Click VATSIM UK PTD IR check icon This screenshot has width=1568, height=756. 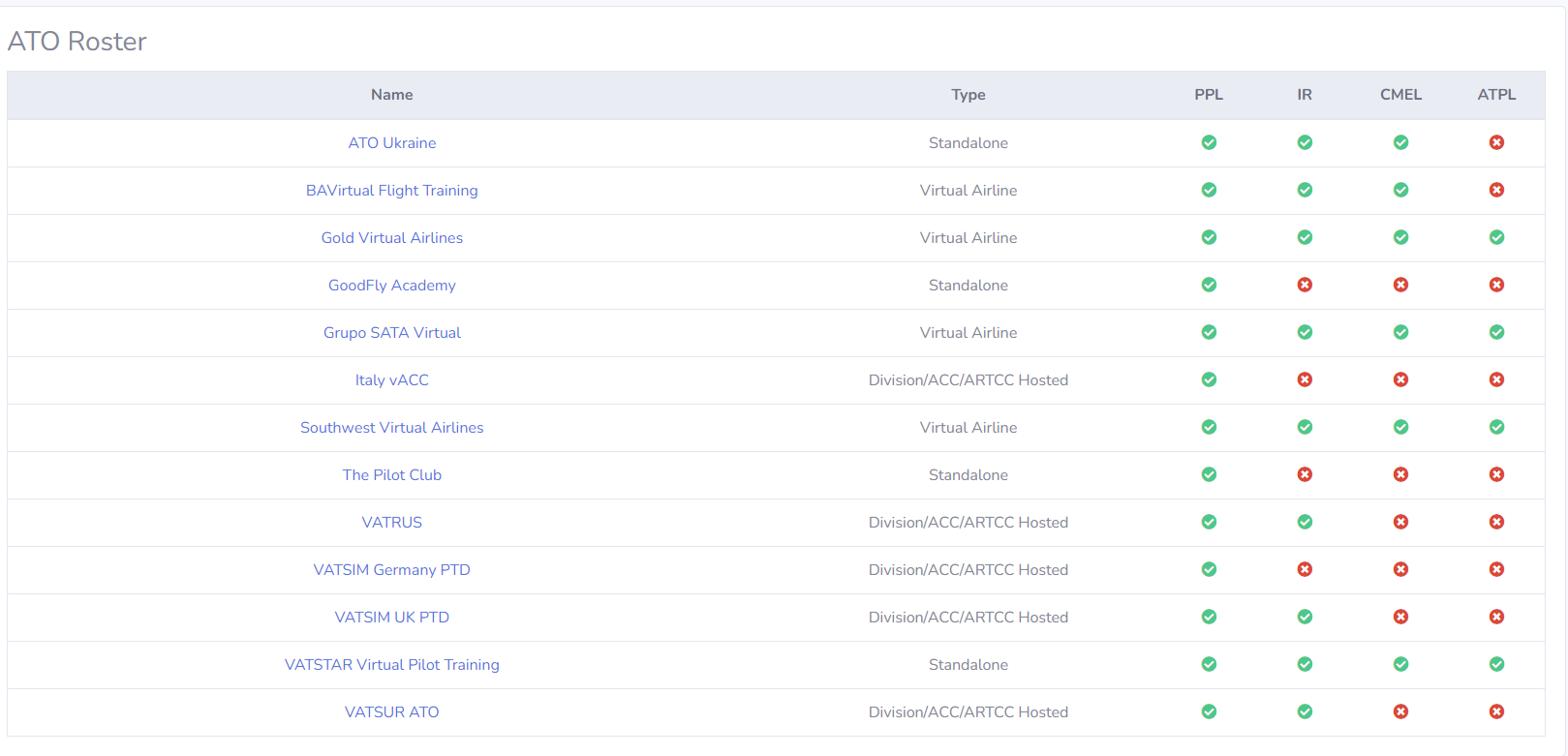point(1306,617)
